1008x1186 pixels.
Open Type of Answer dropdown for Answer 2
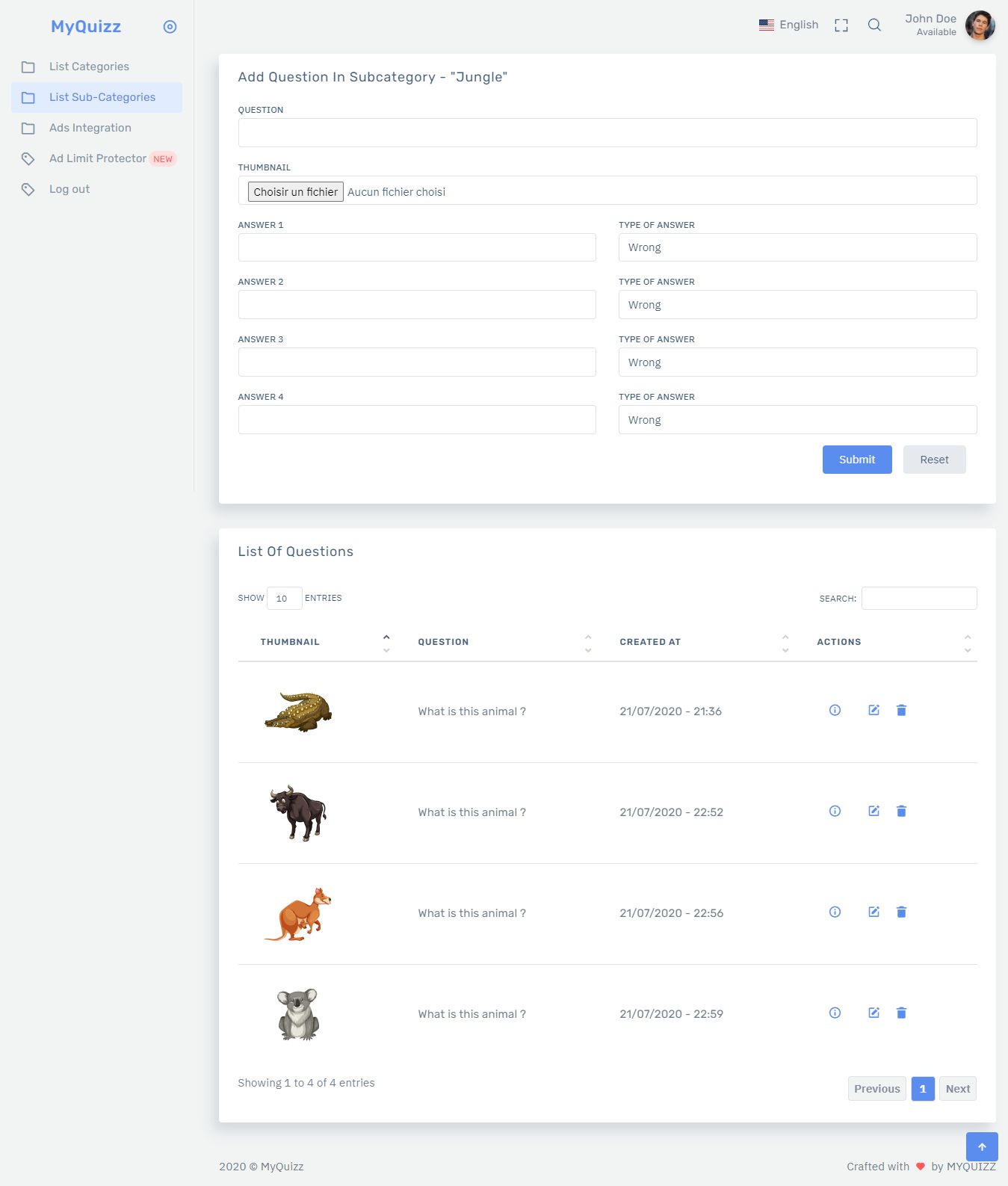coord(797,305)
